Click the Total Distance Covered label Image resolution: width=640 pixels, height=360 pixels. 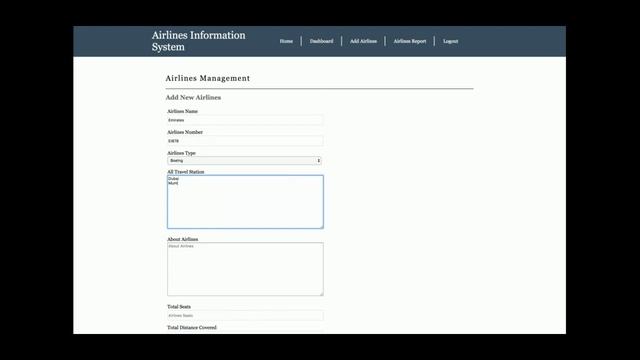click(192, 327)
